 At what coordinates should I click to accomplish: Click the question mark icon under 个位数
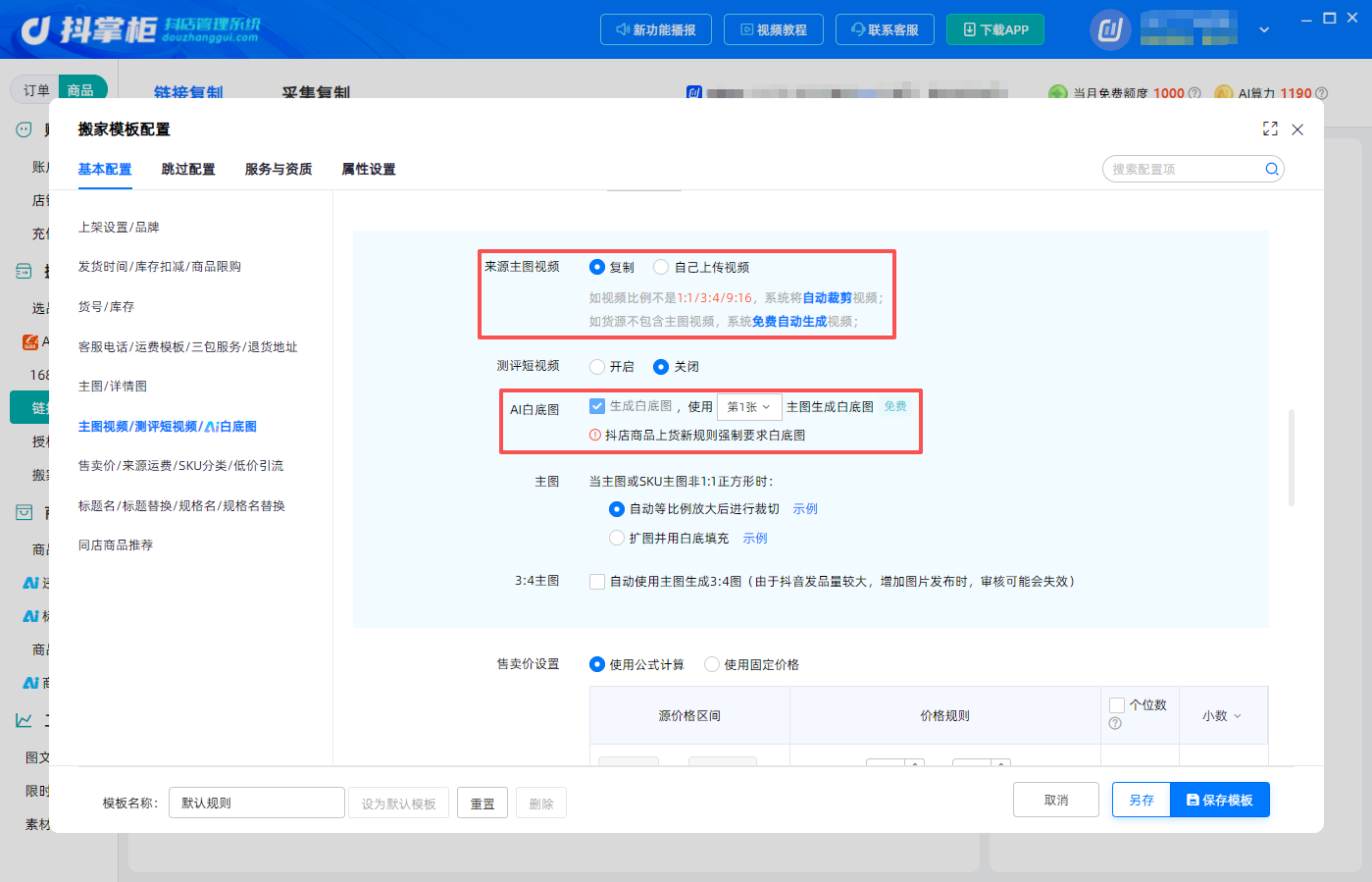pos(1115,723)
